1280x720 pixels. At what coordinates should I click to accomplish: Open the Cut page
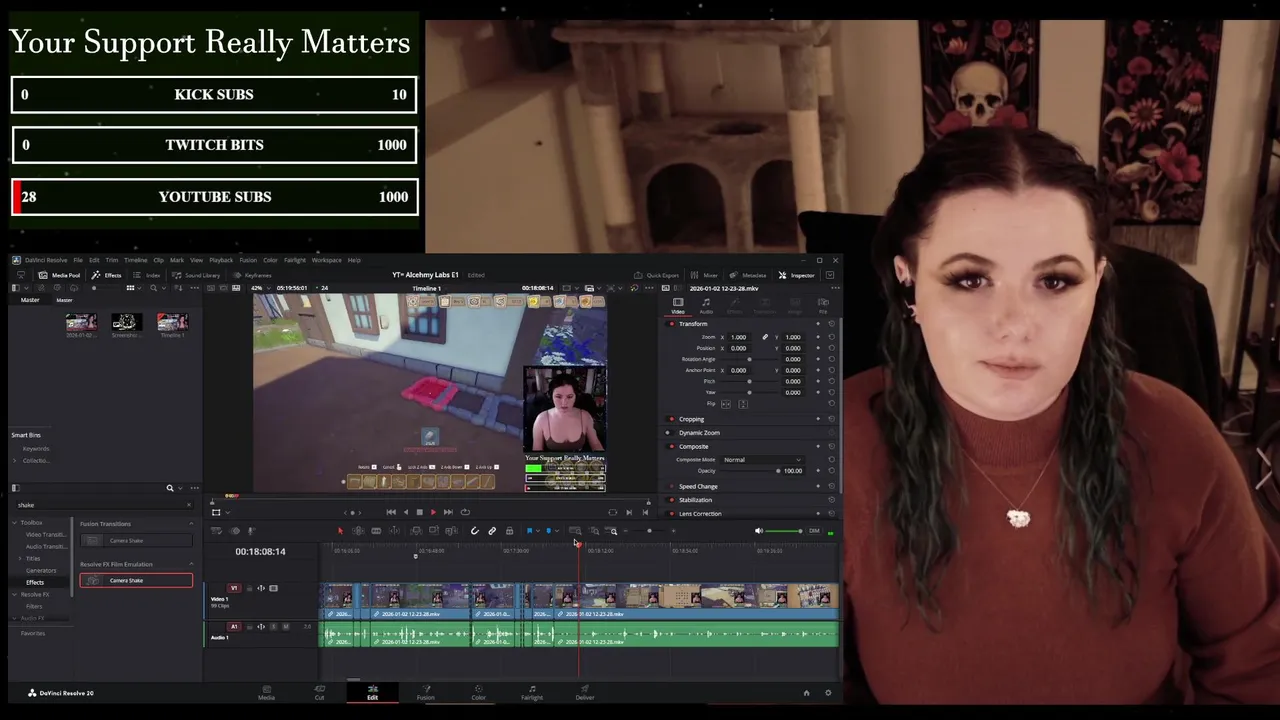pos(319,692)
